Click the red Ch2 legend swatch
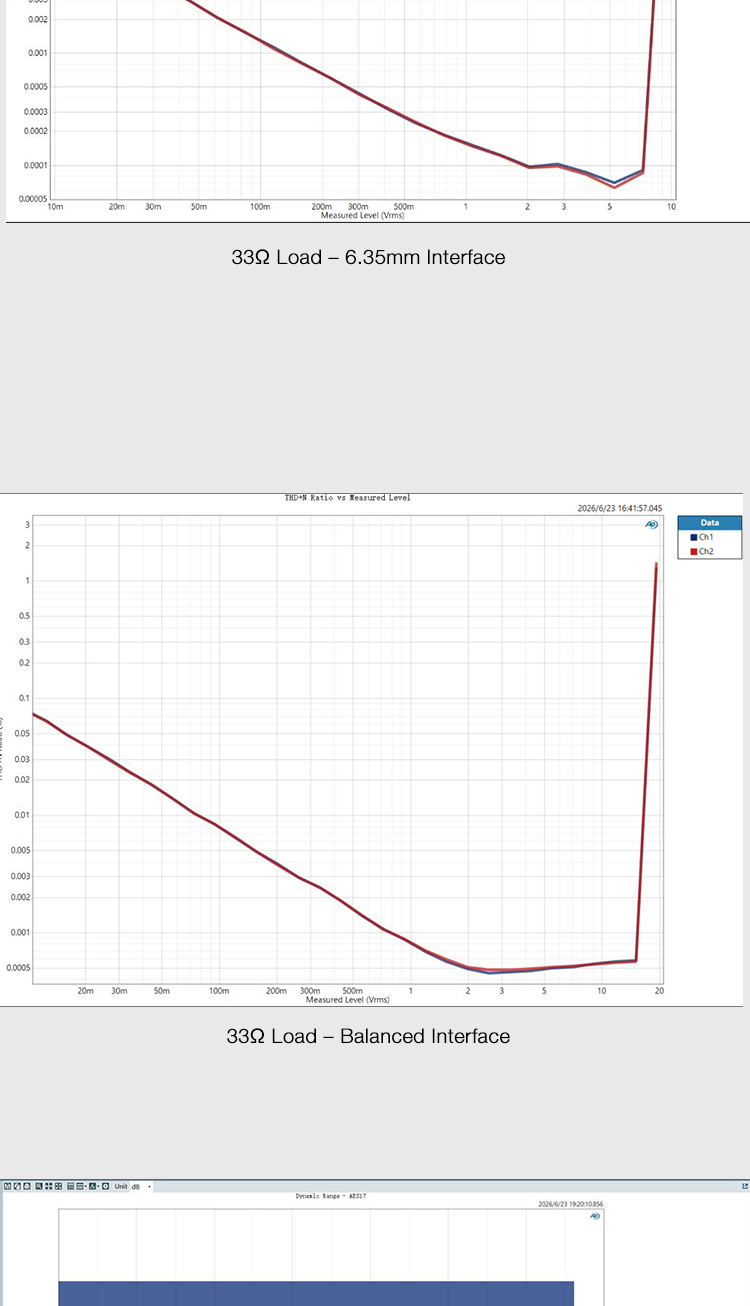 click(693, 551)
